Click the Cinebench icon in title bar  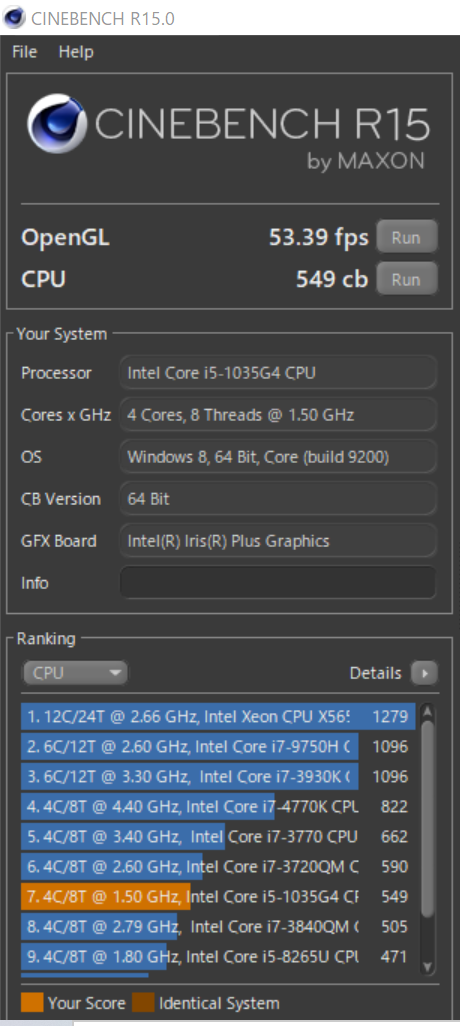click(14, 18)
